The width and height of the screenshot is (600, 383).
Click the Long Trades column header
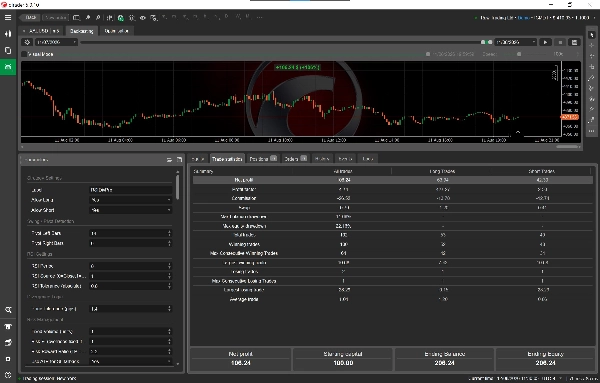[442, 171]
